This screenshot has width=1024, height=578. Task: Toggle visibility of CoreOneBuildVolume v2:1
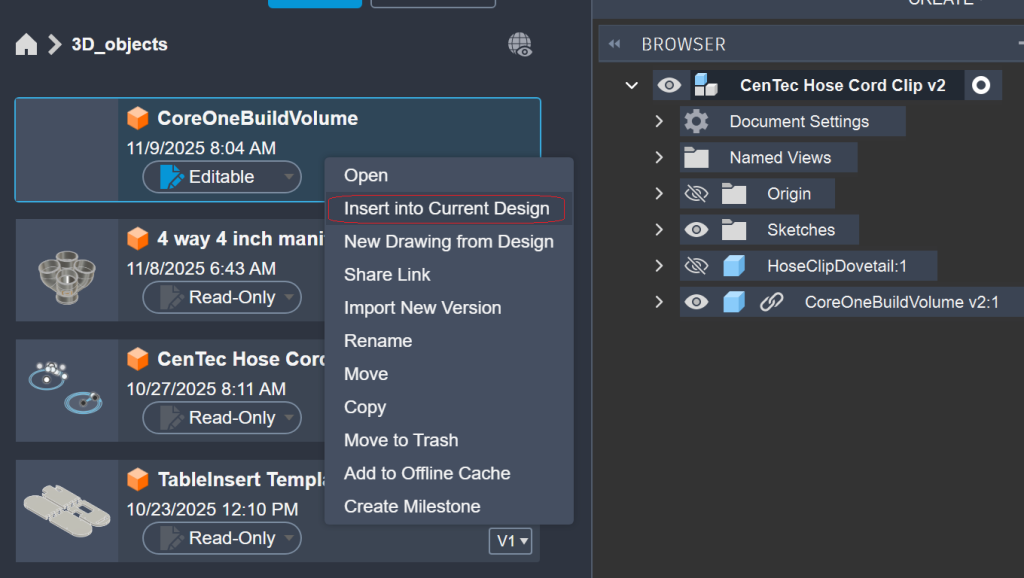[x=696, y=302]
